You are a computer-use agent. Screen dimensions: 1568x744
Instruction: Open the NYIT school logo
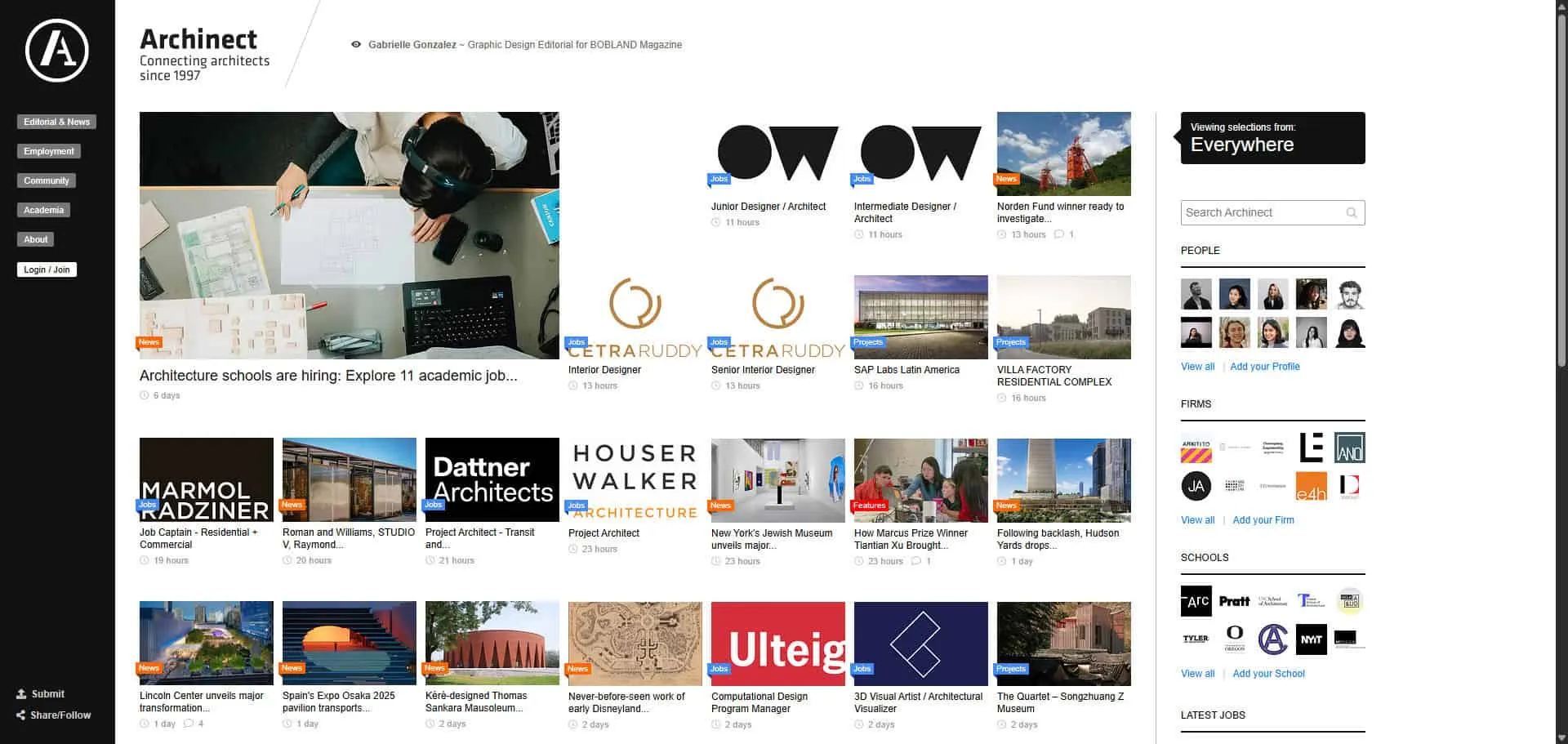pos(1311,639)
